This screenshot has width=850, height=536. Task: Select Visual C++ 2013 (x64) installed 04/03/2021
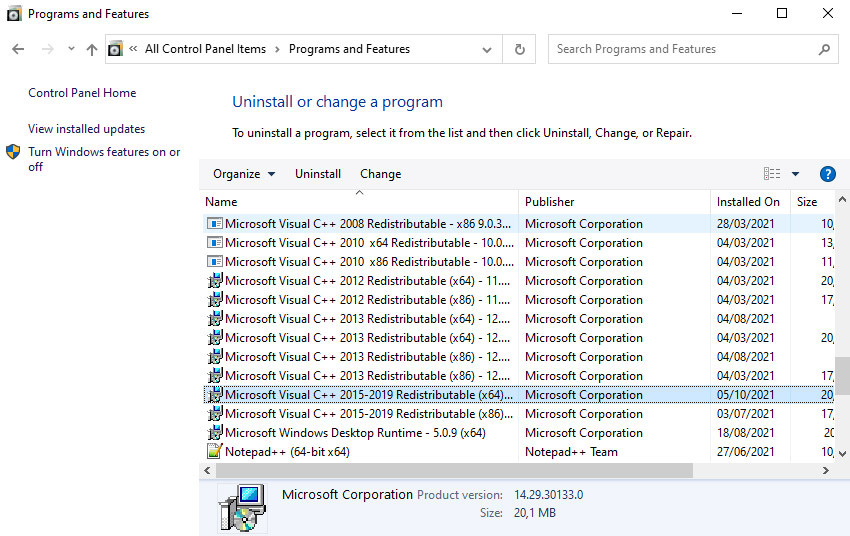(x=519, y=338)
